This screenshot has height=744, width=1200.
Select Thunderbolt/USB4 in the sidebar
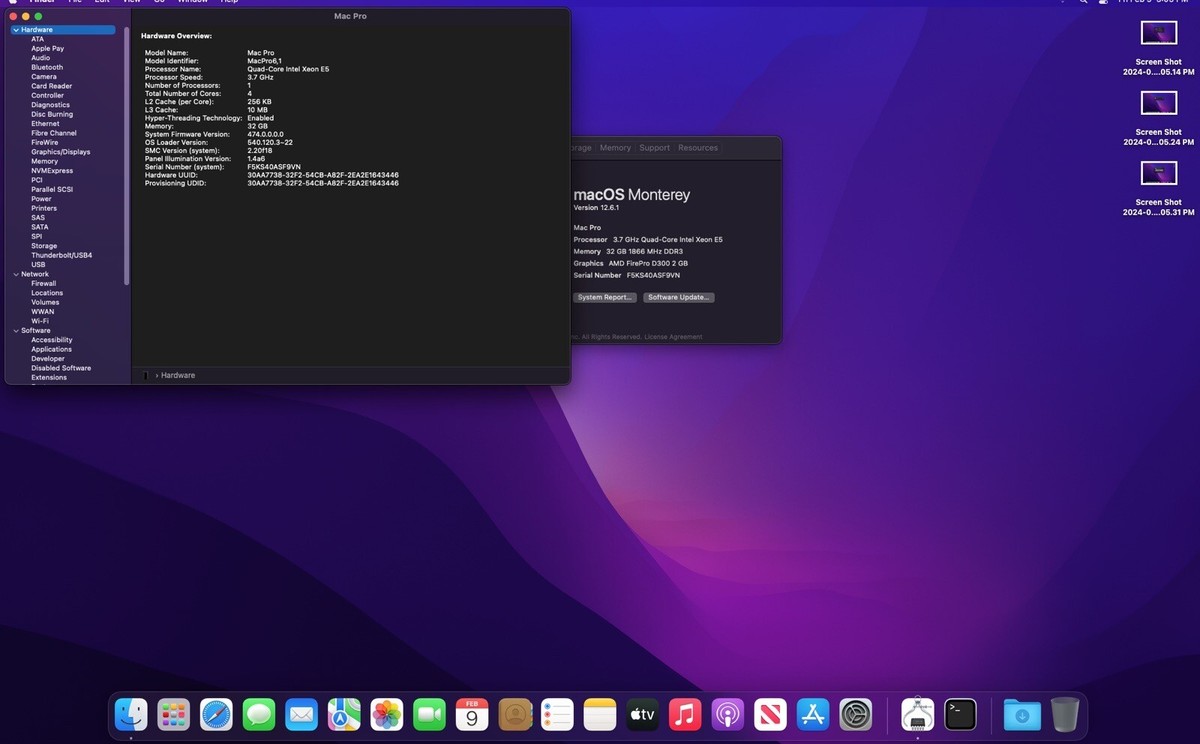click(x=61, y=255)
